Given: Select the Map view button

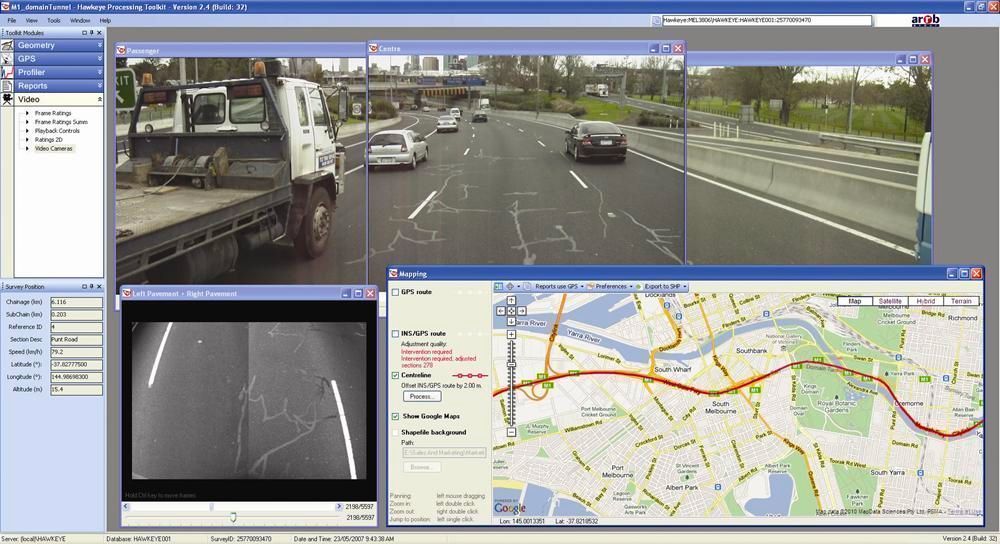Looking at the screenshot, I should coord(855,301).
